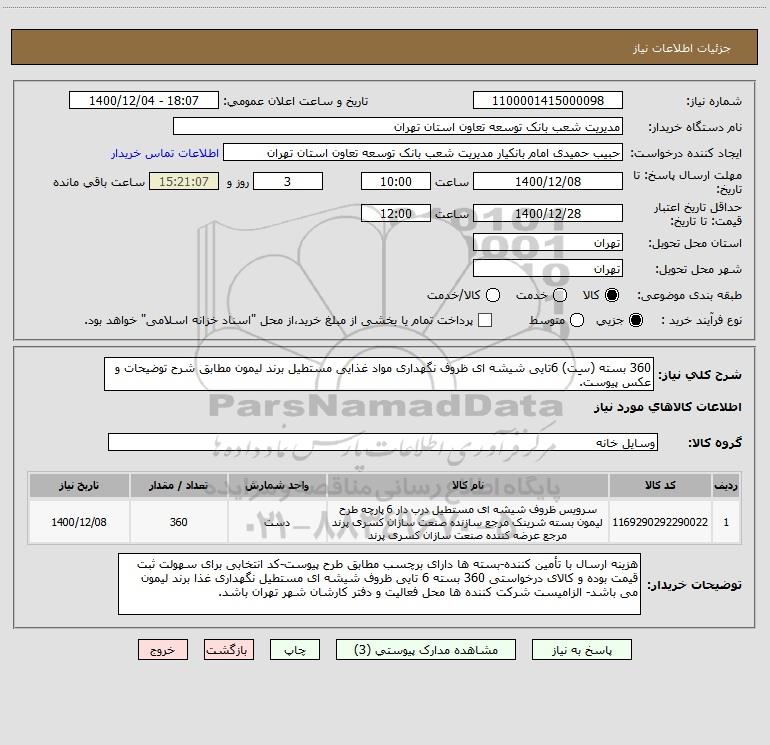Image resolution: width=770 pixels, height=745 pixels.
Task: Click the unit cell دست
Action: 277,522
